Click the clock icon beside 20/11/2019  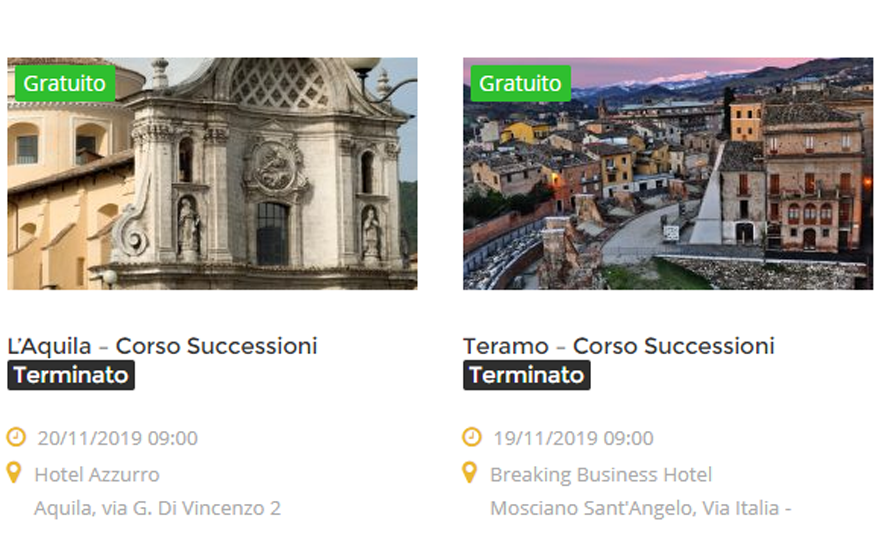16,437
